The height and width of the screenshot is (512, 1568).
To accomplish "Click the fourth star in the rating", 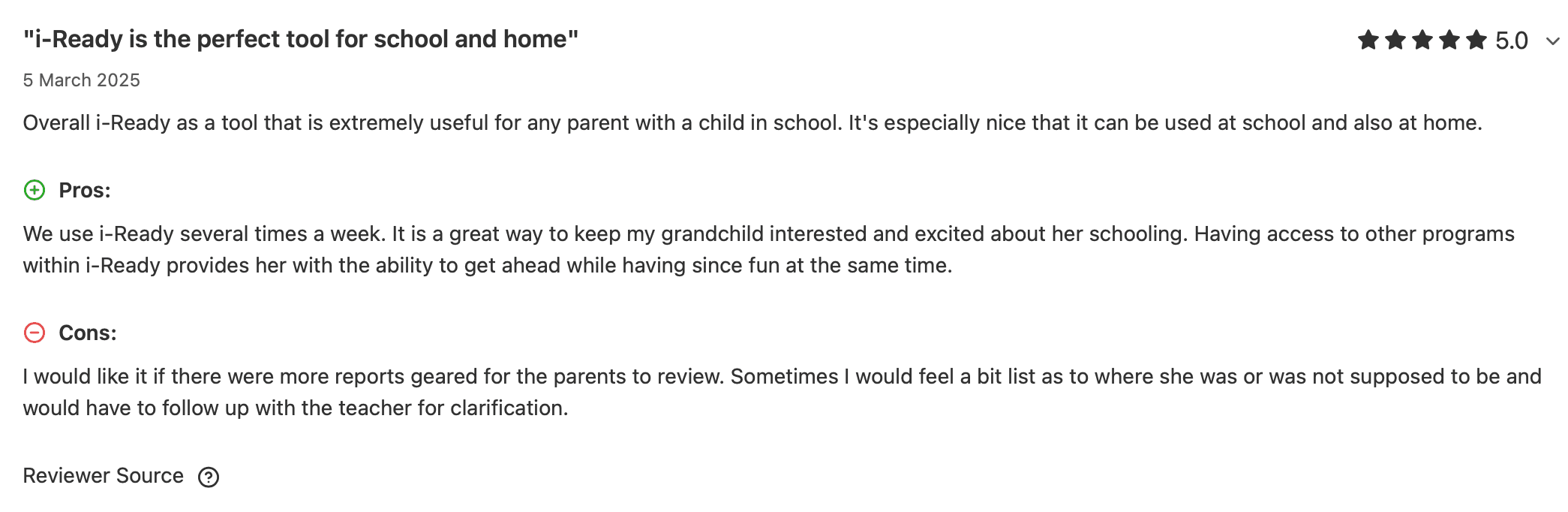I will [x=1449, y=40].
